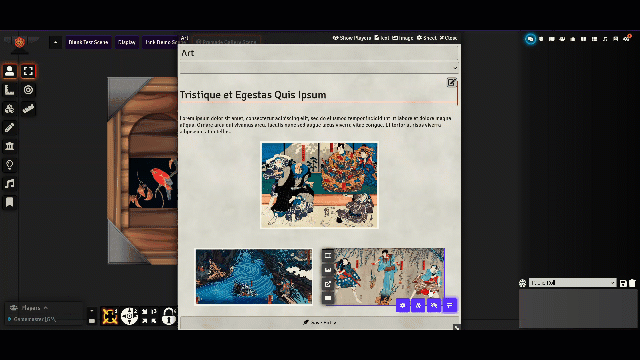Clear chat log with trash icon

point(632,283)
